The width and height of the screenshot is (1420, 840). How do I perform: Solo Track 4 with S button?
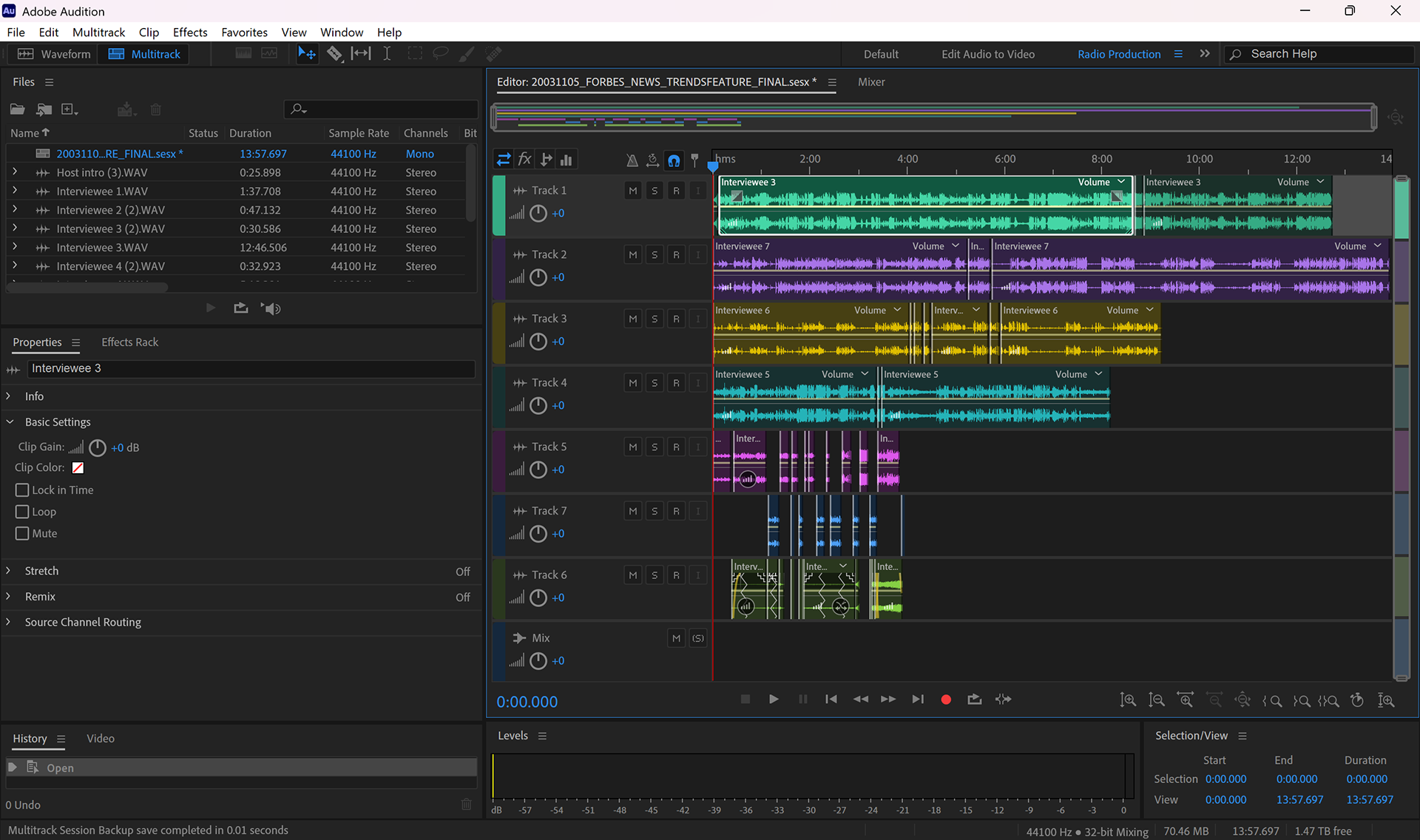click(x=654, y=383)
